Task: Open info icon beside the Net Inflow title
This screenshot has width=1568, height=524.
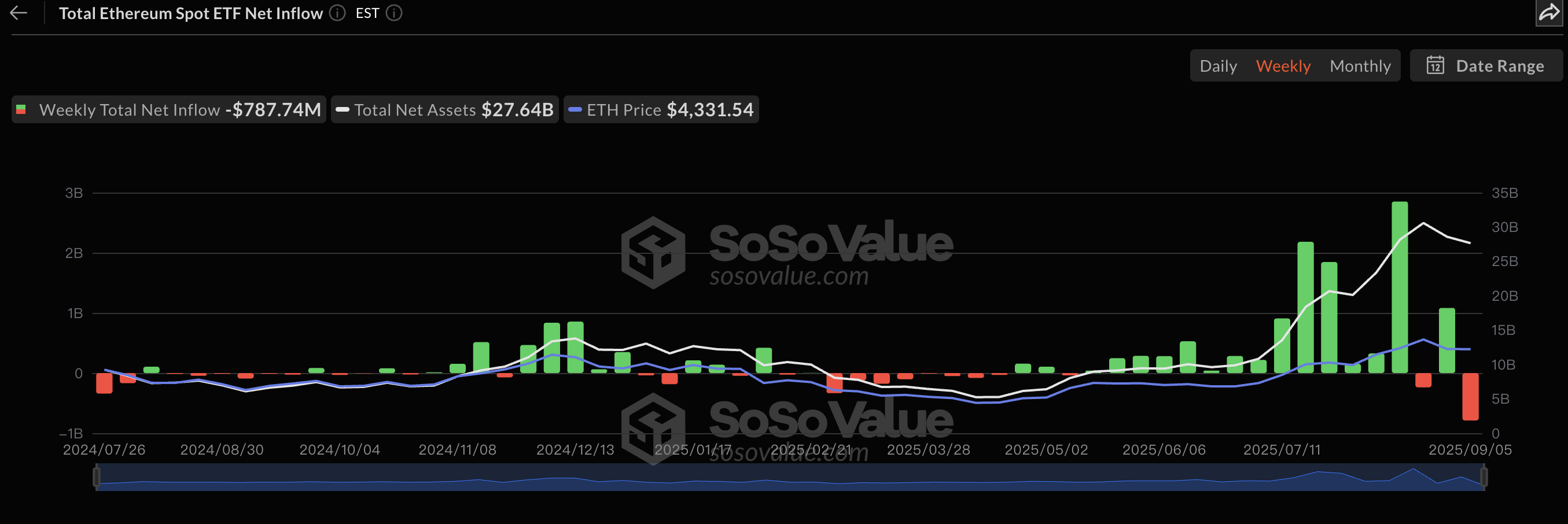Action: (337, 13)
